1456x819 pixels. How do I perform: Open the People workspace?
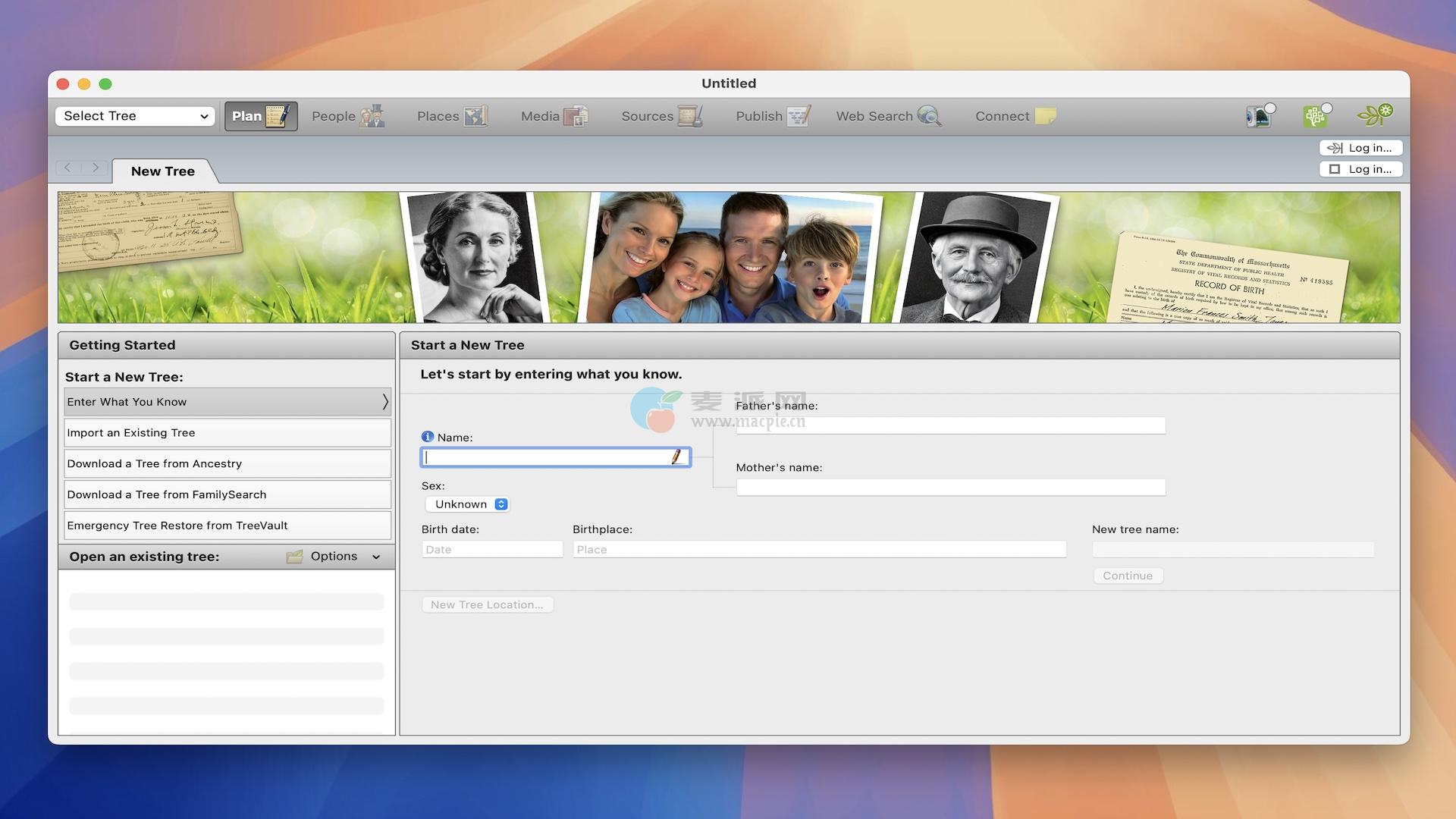348,116
